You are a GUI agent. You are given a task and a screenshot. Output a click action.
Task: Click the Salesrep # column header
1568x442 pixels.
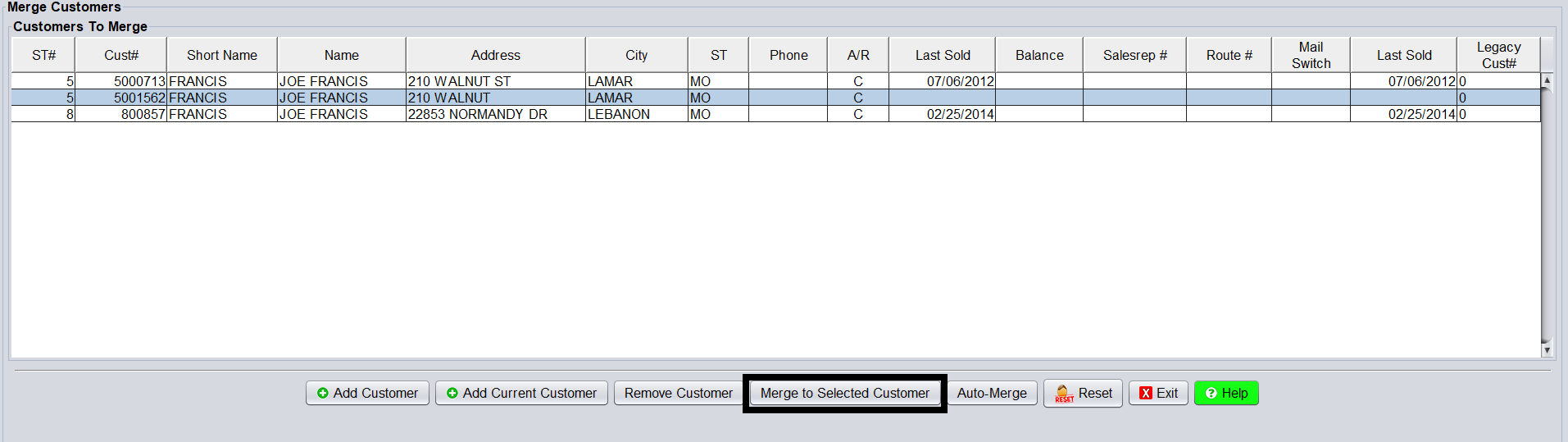[x=1134, y=55]
